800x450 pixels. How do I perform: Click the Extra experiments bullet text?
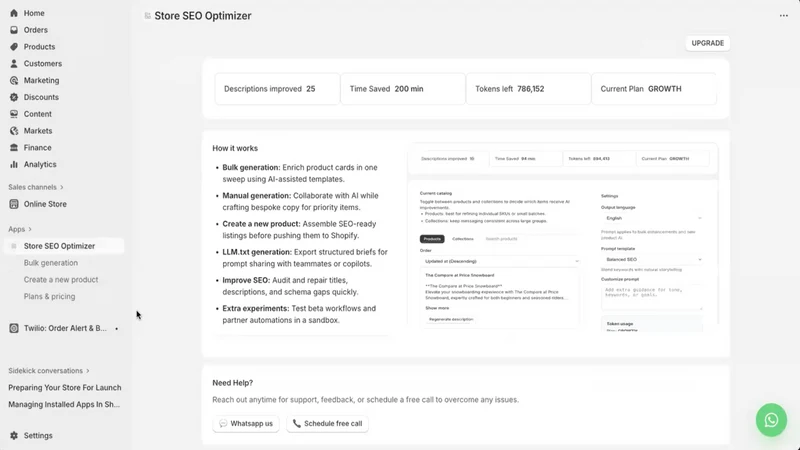(299, 314)
